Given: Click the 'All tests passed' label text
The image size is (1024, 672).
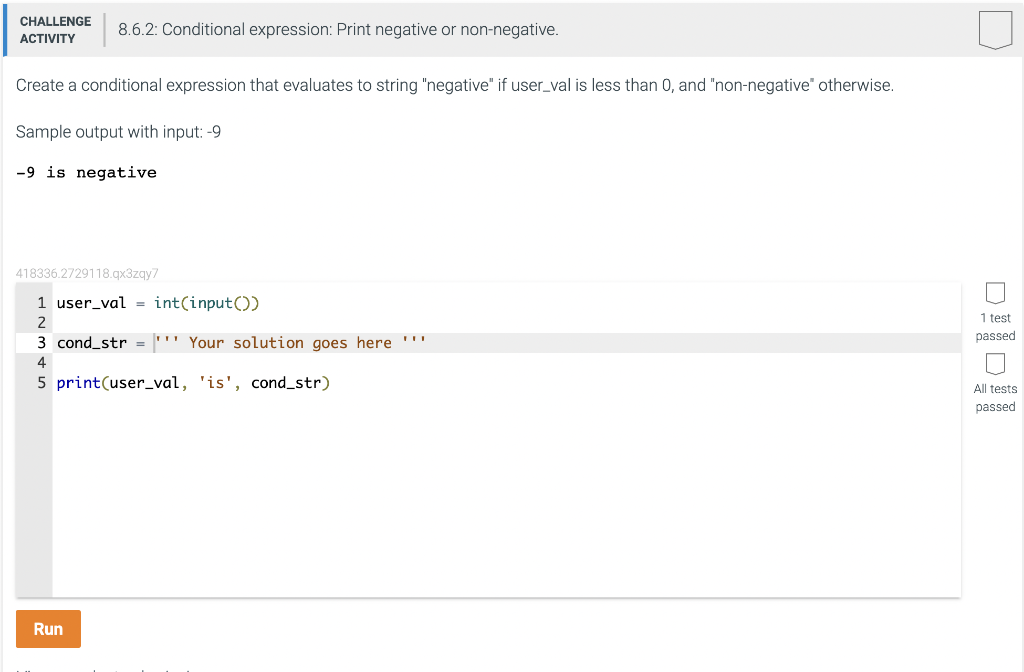Looking at the screenshot, I should coord(995,398).
